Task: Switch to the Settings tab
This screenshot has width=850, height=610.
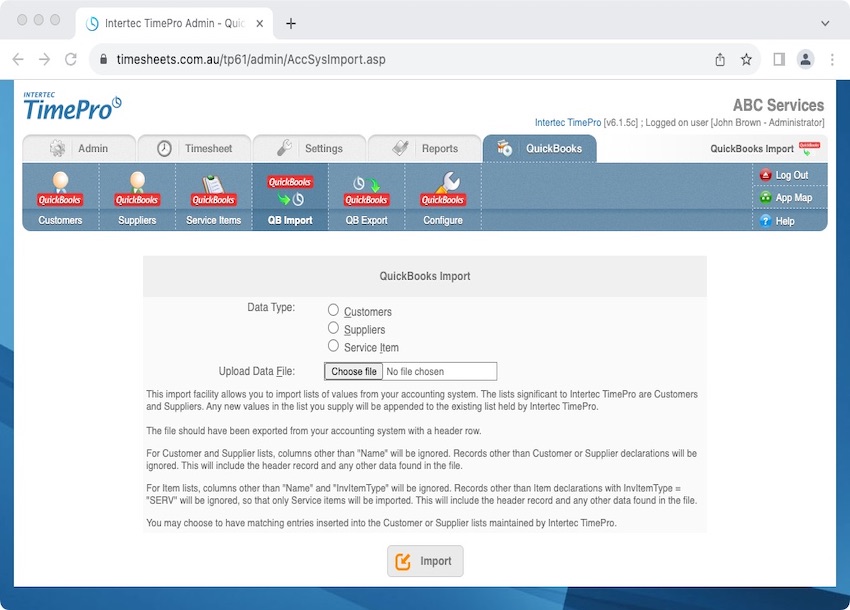Action: click(309, 149)
